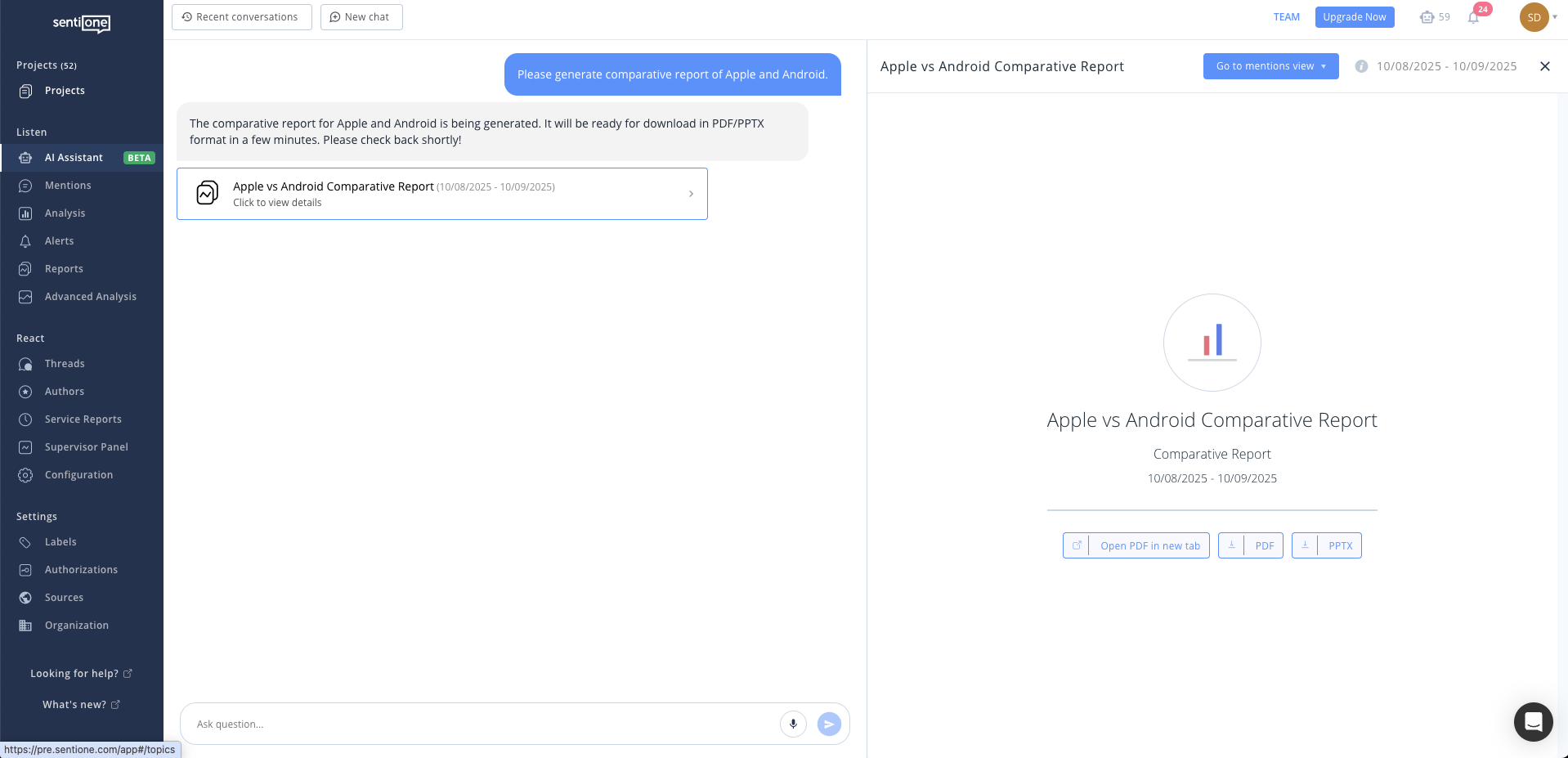Image resolution: width=1568 pixels, height=758 pixels.
Task: Click the Alerts bell icon in sidebar
Action: [x=25, y=241]
